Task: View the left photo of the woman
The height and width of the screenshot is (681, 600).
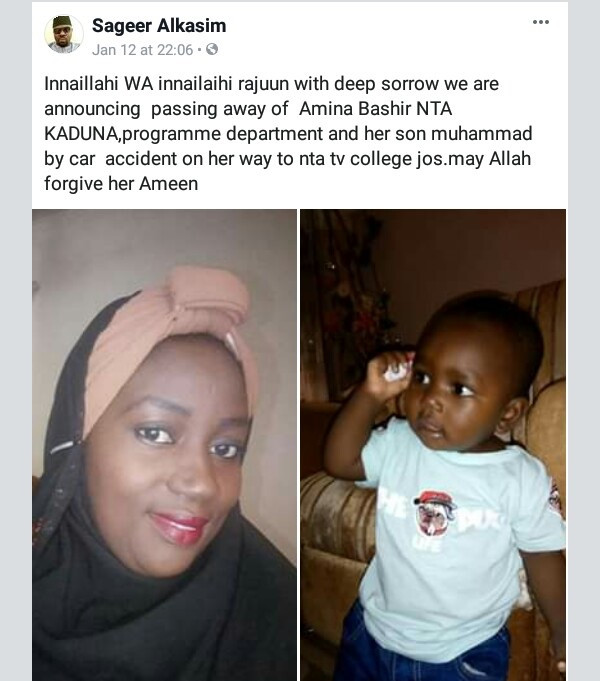Action: click(165, 445)
